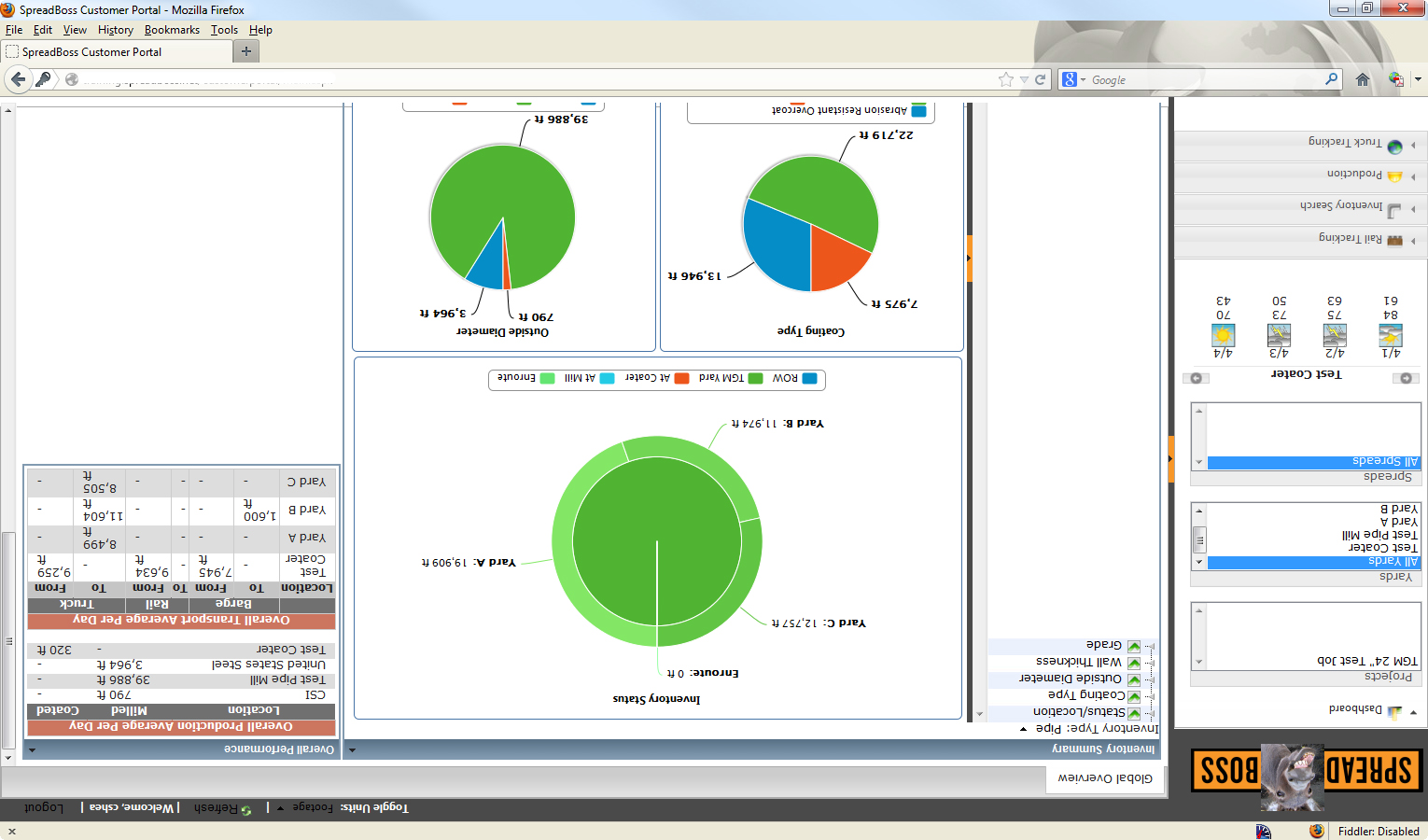Click the green Refresh icon

click(246, 810)
